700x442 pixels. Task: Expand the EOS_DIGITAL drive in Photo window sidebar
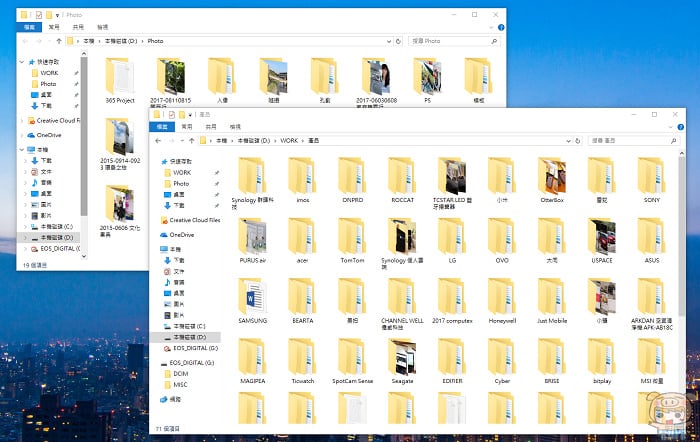coord(25,249)
